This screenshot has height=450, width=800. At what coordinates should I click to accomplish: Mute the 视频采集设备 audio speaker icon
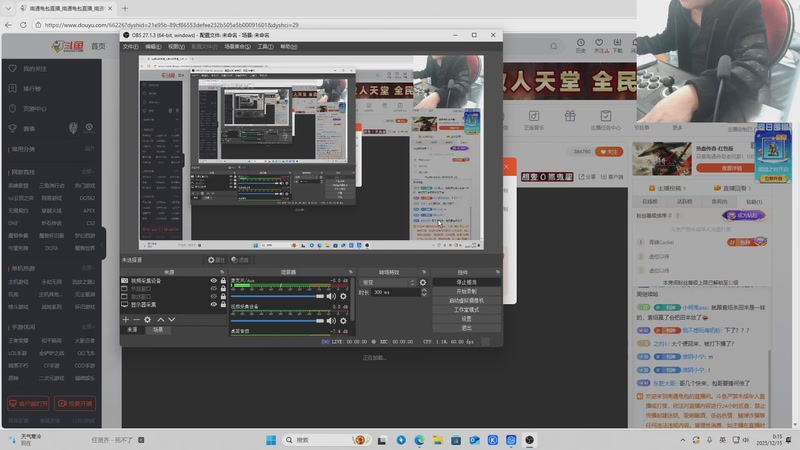331,321
